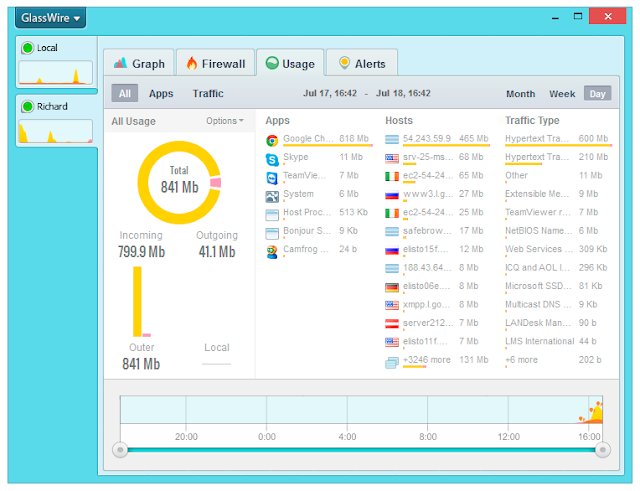Click the Camfrog app icon
This screenshot has width=640, height=491.
(272, 252)
